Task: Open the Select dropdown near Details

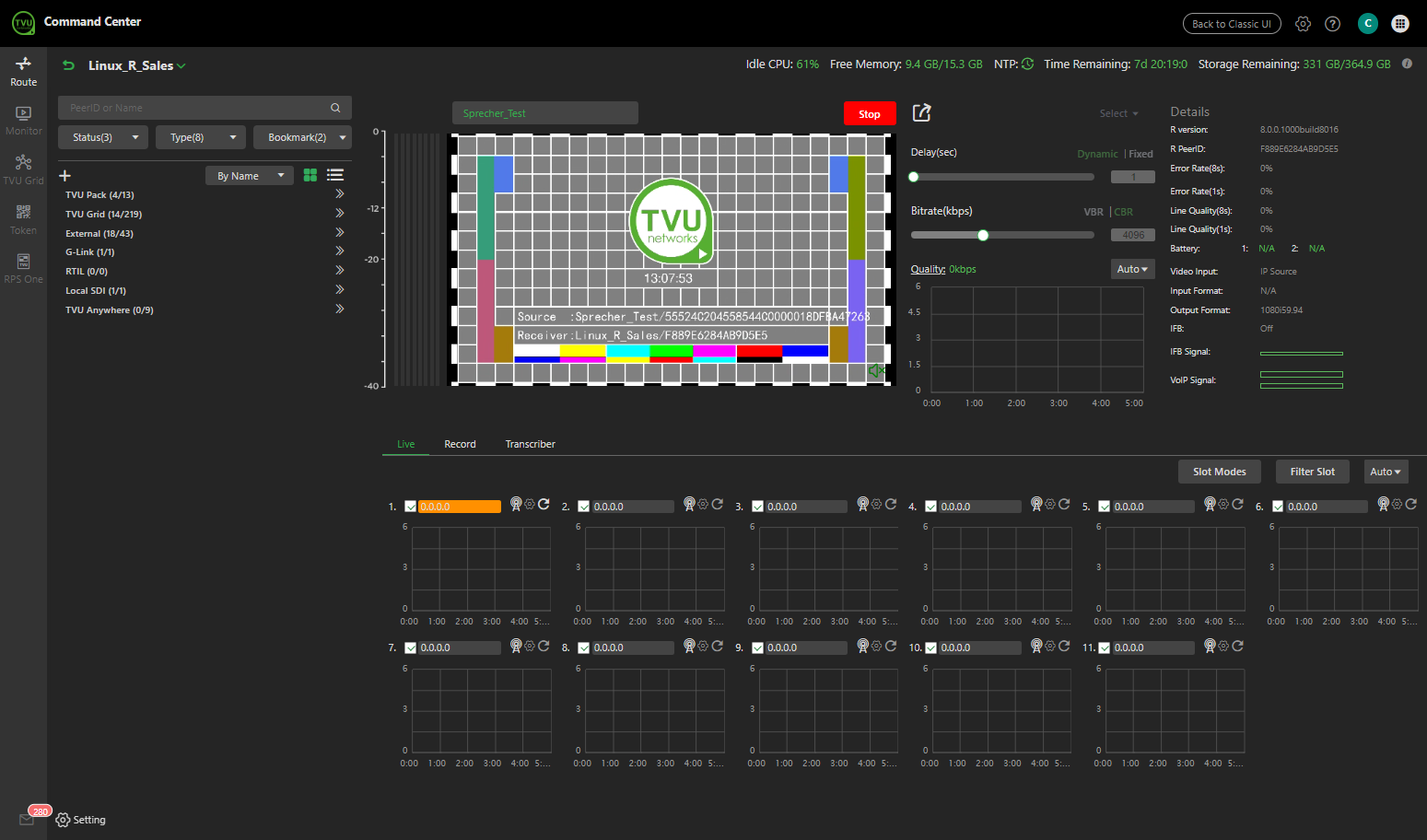Action: point(1119,113)
